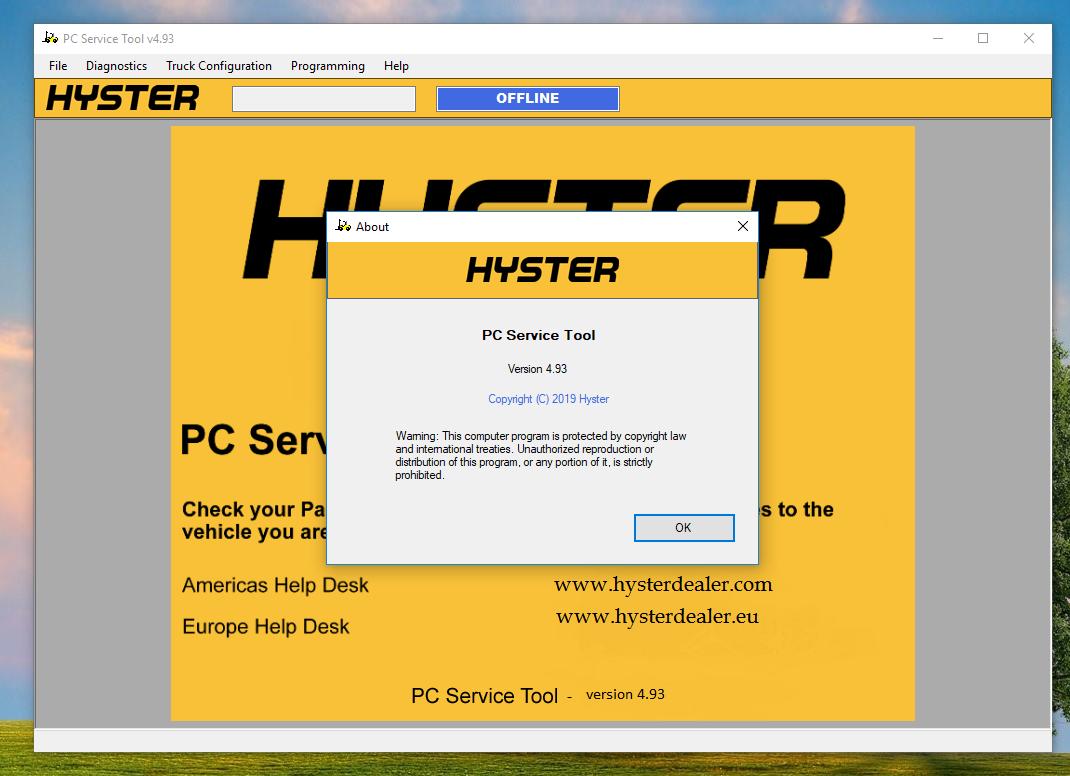
Task: Click the www.hysterdealer.com link
Action: pyautogui.click(x=663, y=584)
